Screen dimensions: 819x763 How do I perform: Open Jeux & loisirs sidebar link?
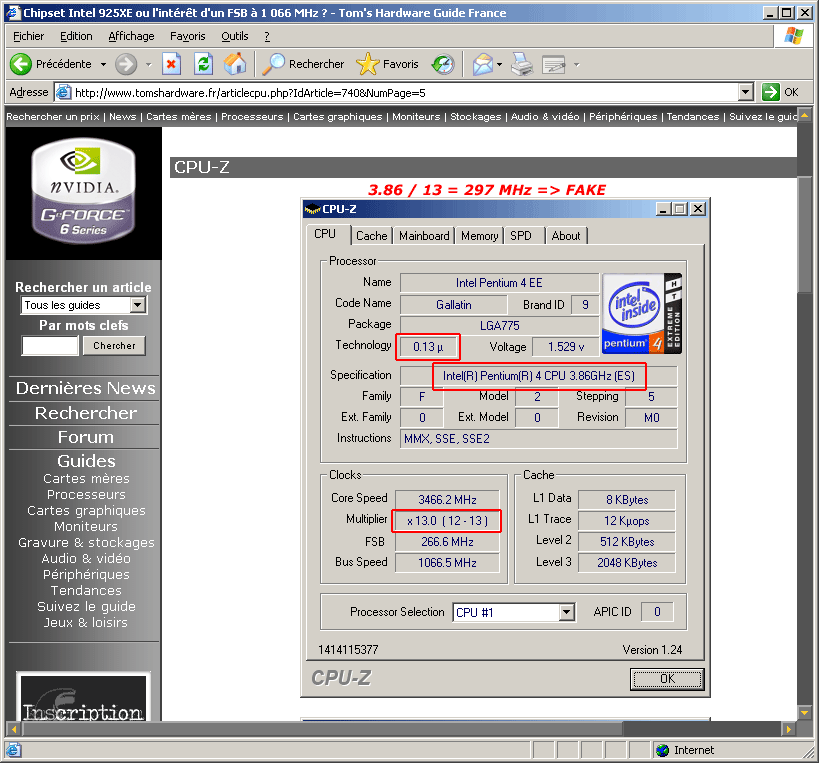pyautogui.click(x=86, y=623)
